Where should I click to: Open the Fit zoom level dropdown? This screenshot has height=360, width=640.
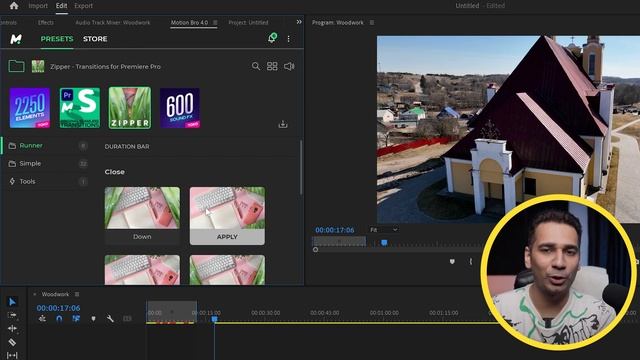point(384,230)
